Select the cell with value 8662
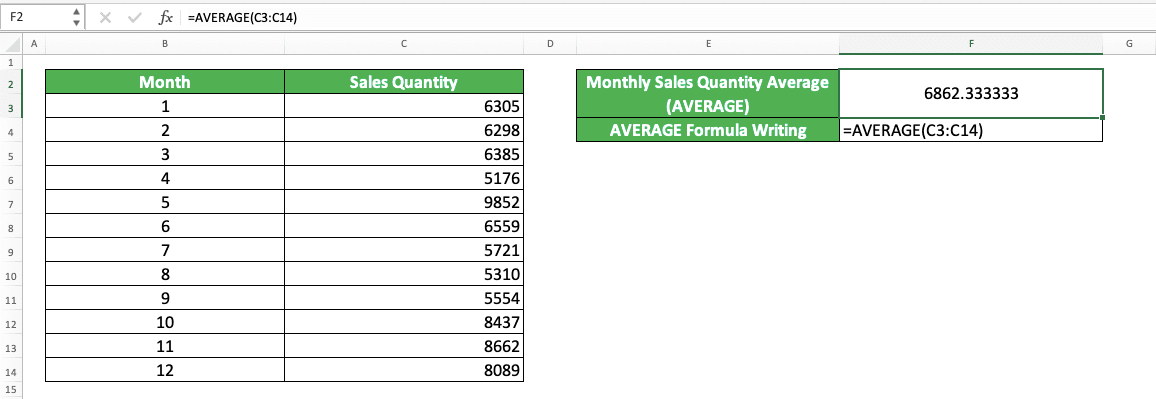The width and height of the screenshot is (1156, 399). [x=404, y=346]
